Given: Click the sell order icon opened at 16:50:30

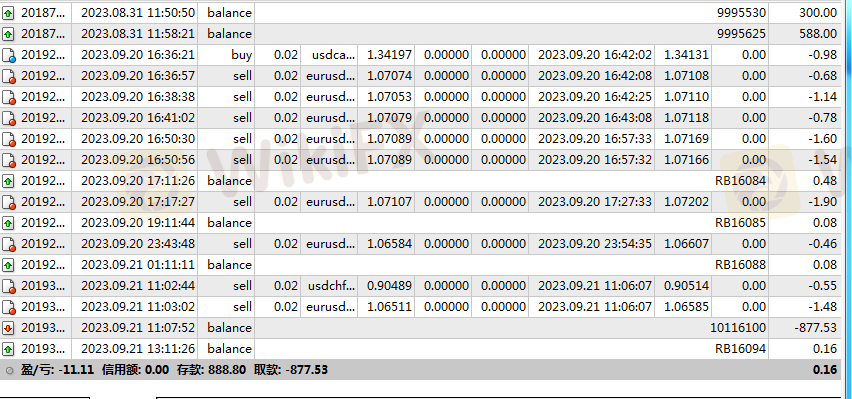Looking at the screenshot, I should coord(9,139).
